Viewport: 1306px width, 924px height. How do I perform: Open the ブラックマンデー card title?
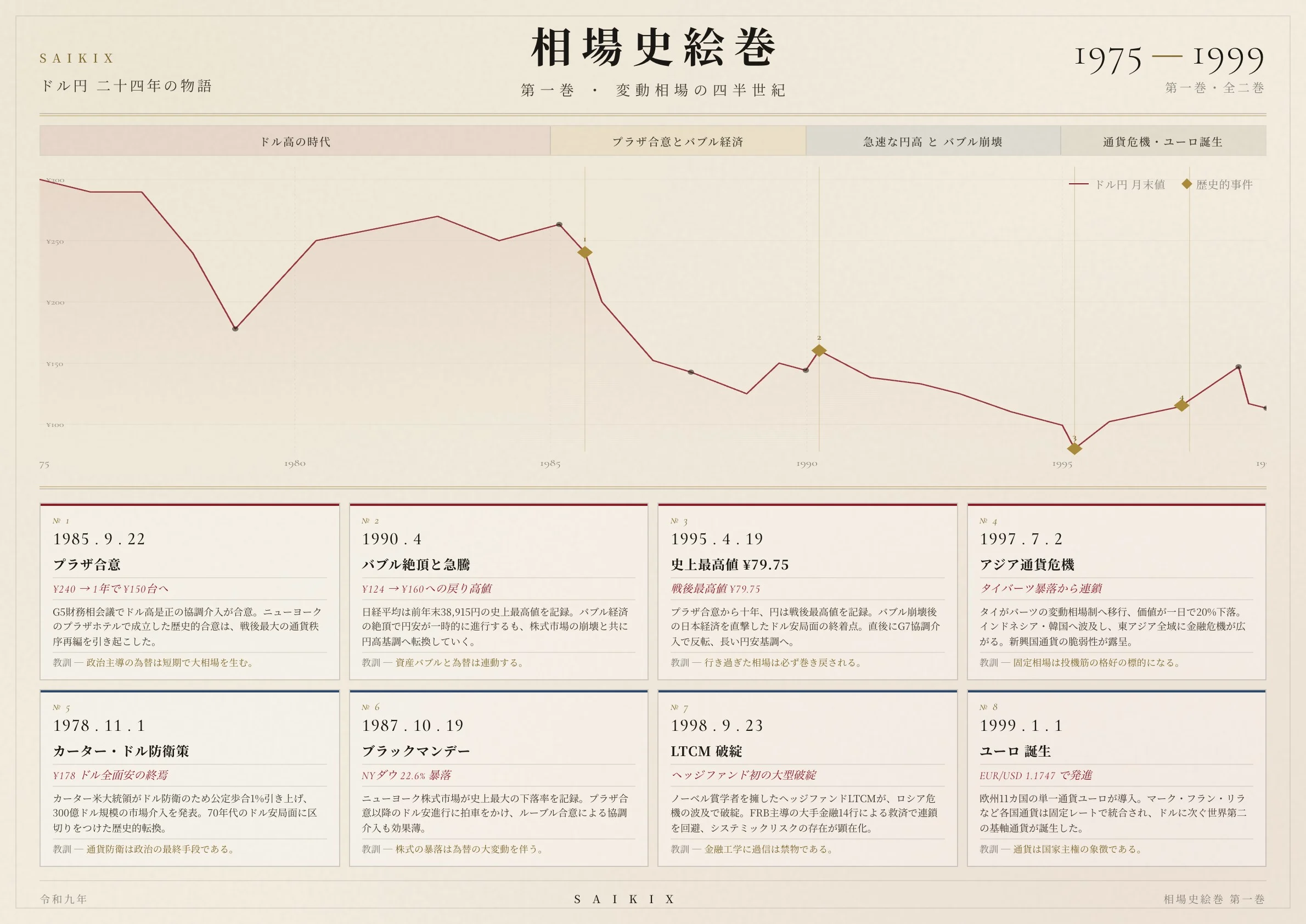click(x=416, y=751)
